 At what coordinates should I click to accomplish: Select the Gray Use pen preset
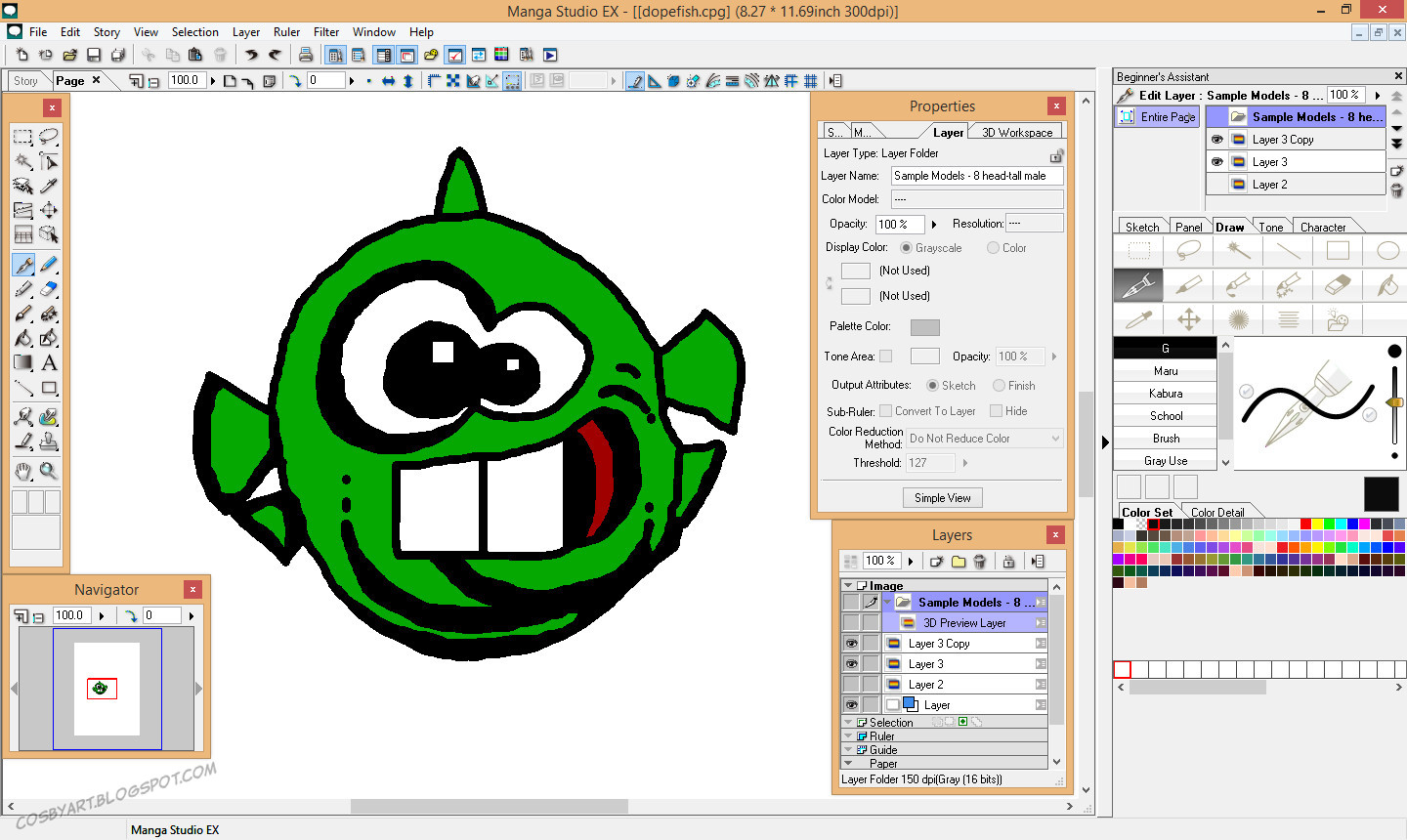click(1165, 461)
